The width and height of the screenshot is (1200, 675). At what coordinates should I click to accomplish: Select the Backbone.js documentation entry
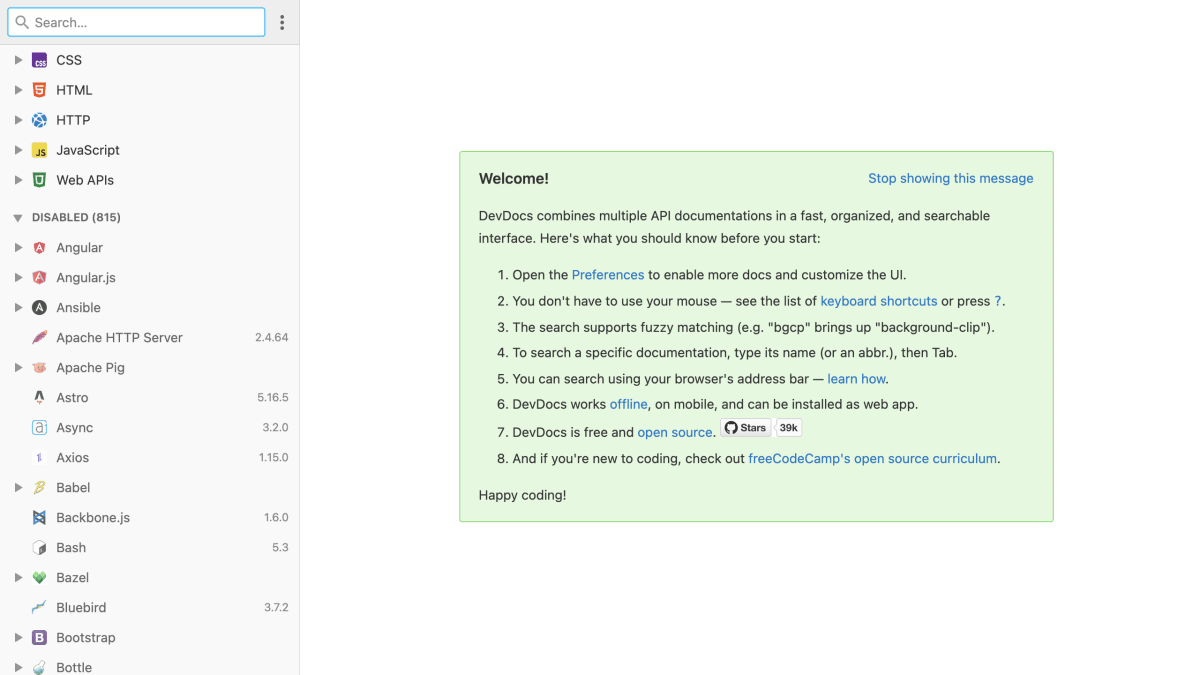pyautogui.click(x=150, y=518)
